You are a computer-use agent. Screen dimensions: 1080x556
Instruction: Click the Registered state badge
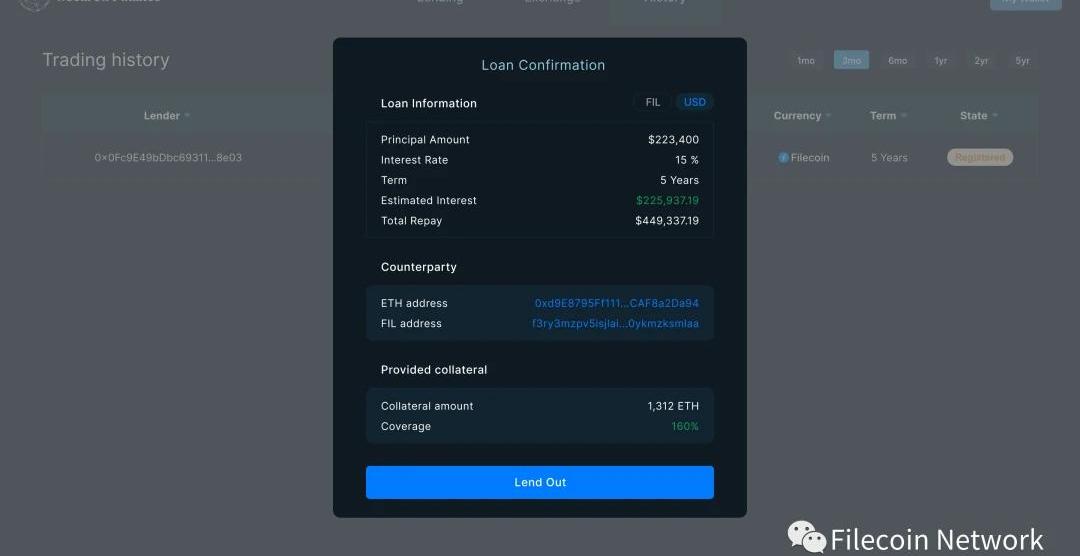979,158
